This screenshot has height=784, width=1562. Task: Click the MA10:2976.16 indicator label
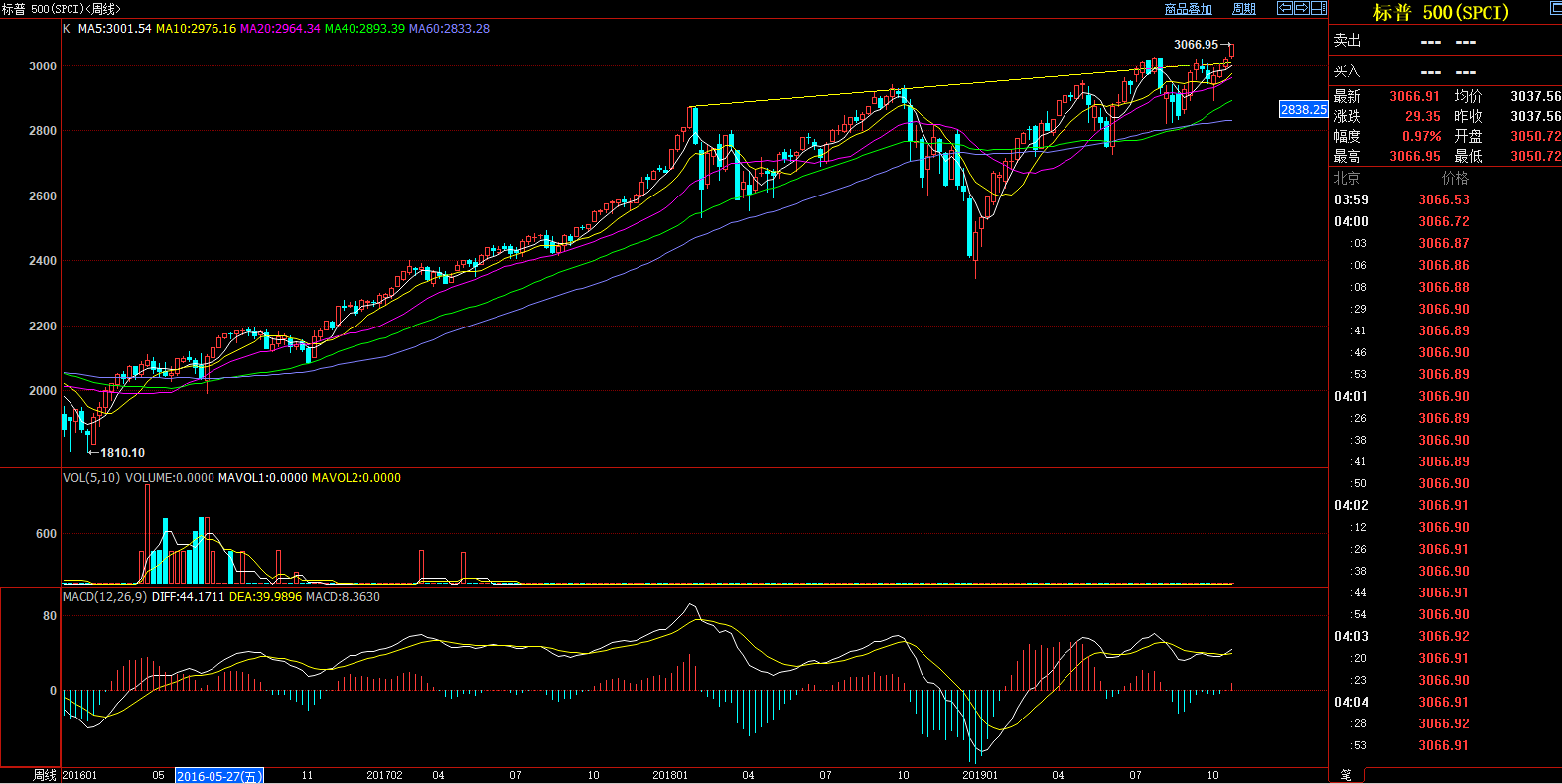coord(196,29)
